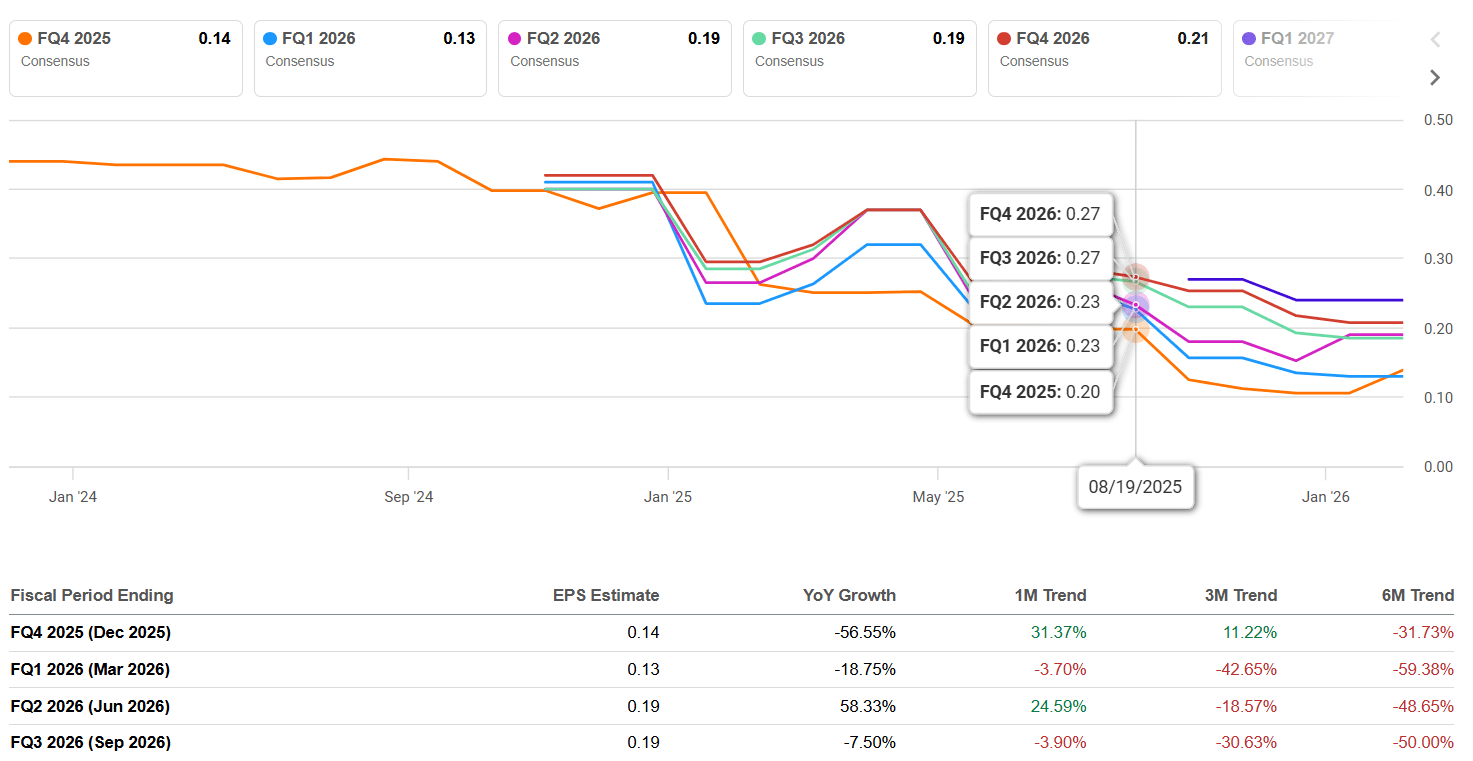This screenshot has height=761, width=1473.
Task: Click the 08/19/2025 date label
Action: pyautogui.click(x=1135, y=487)
